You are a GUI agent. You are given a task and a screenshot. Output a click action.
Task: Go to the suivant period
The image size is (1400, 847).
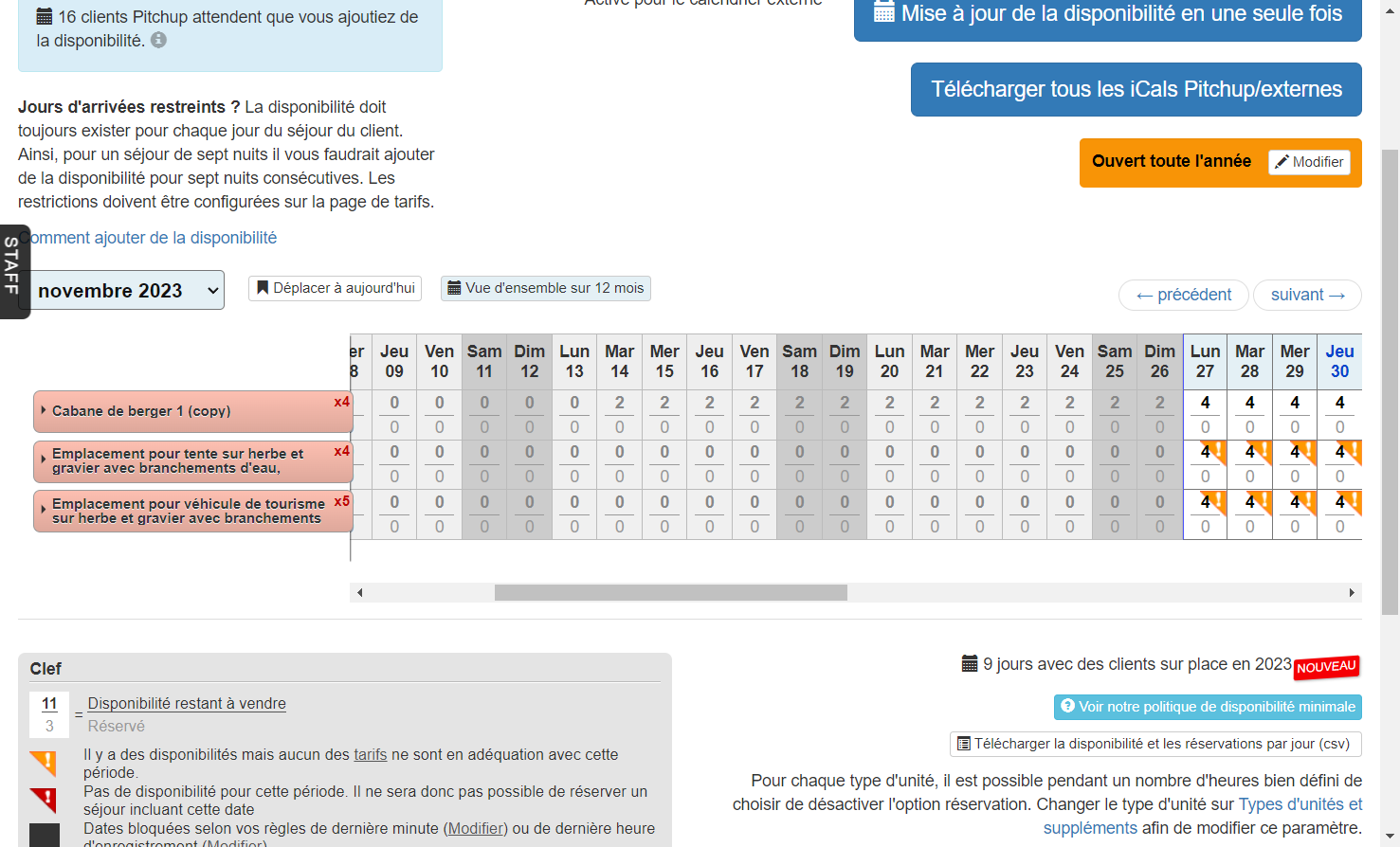(1307, 295)
